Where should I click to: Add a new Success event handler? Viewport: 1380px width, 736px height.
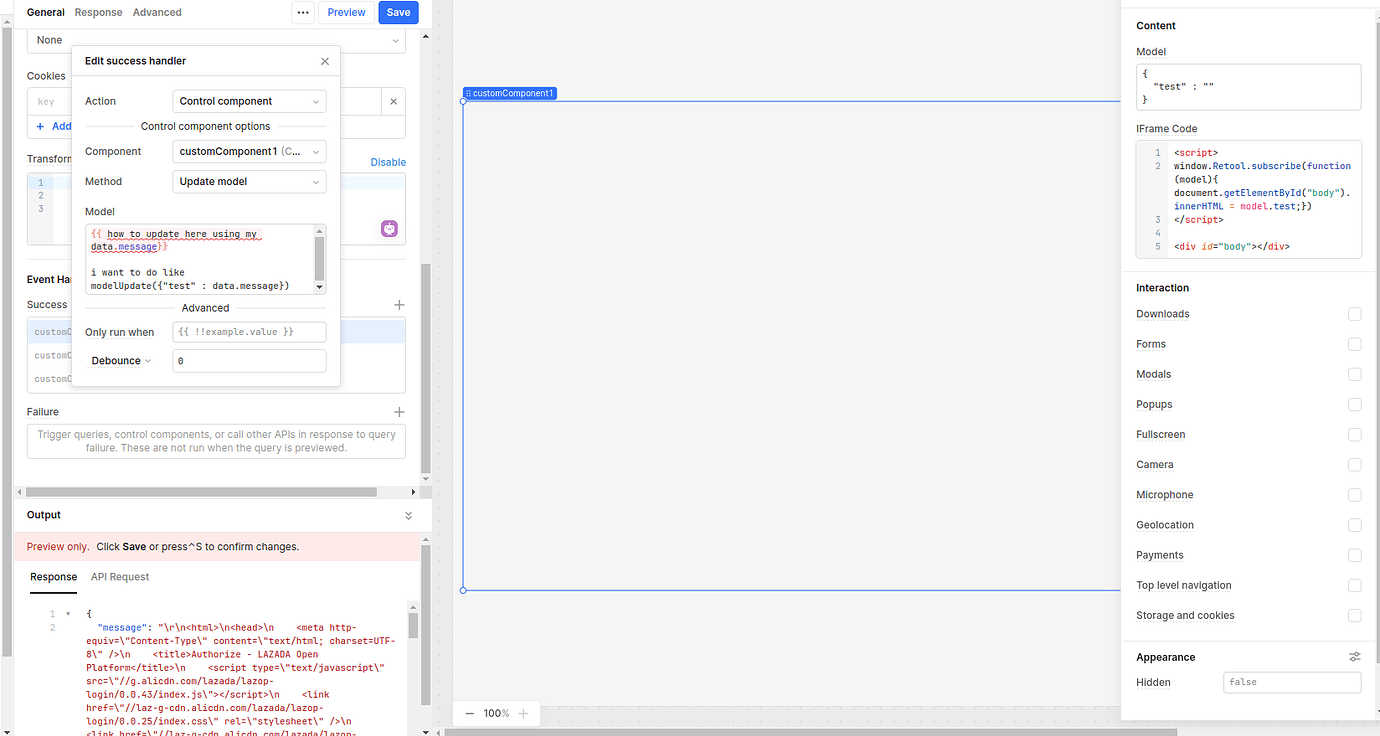[x=399, y=304]
